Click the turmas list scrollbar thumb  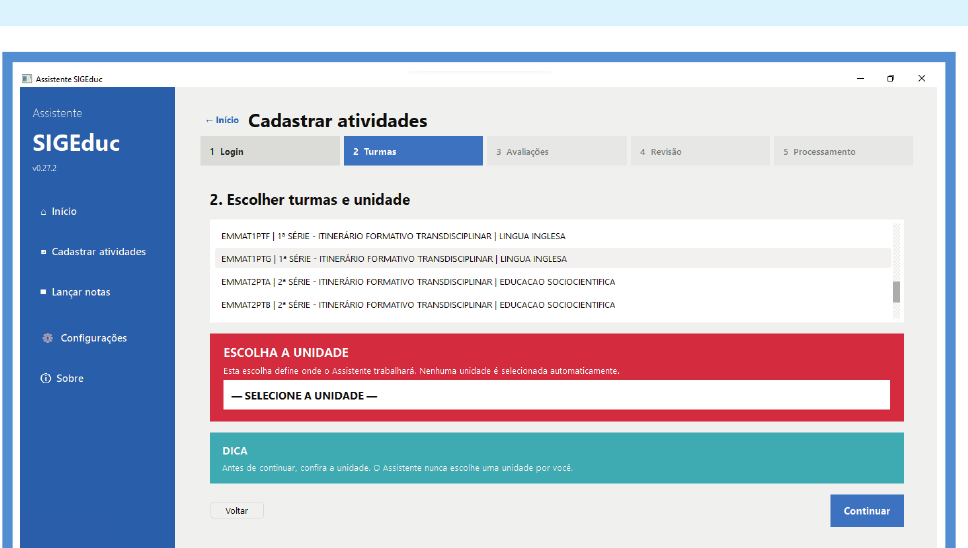896,292
